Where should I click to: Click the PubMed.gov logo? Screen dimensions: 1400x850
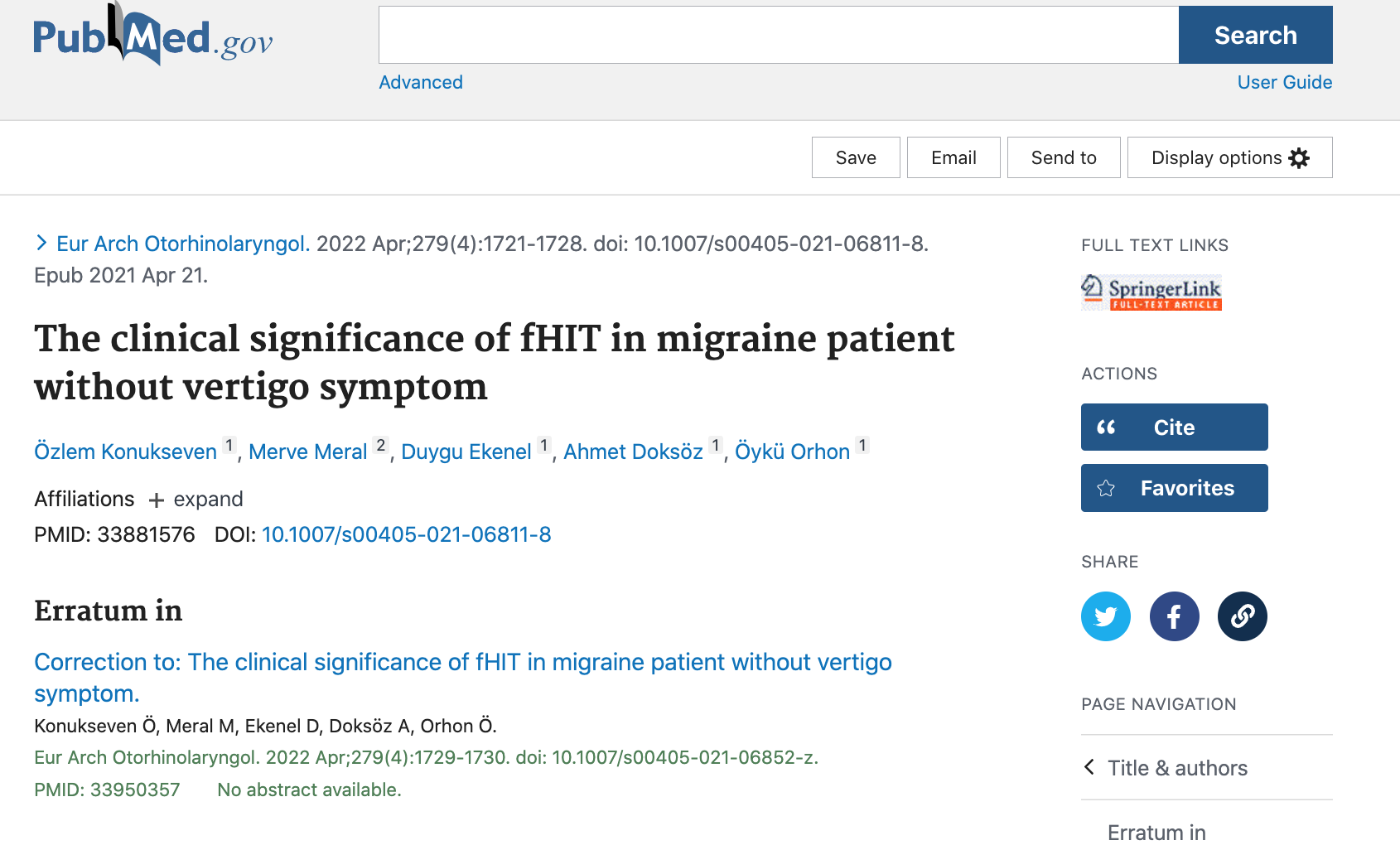(153, 37)
